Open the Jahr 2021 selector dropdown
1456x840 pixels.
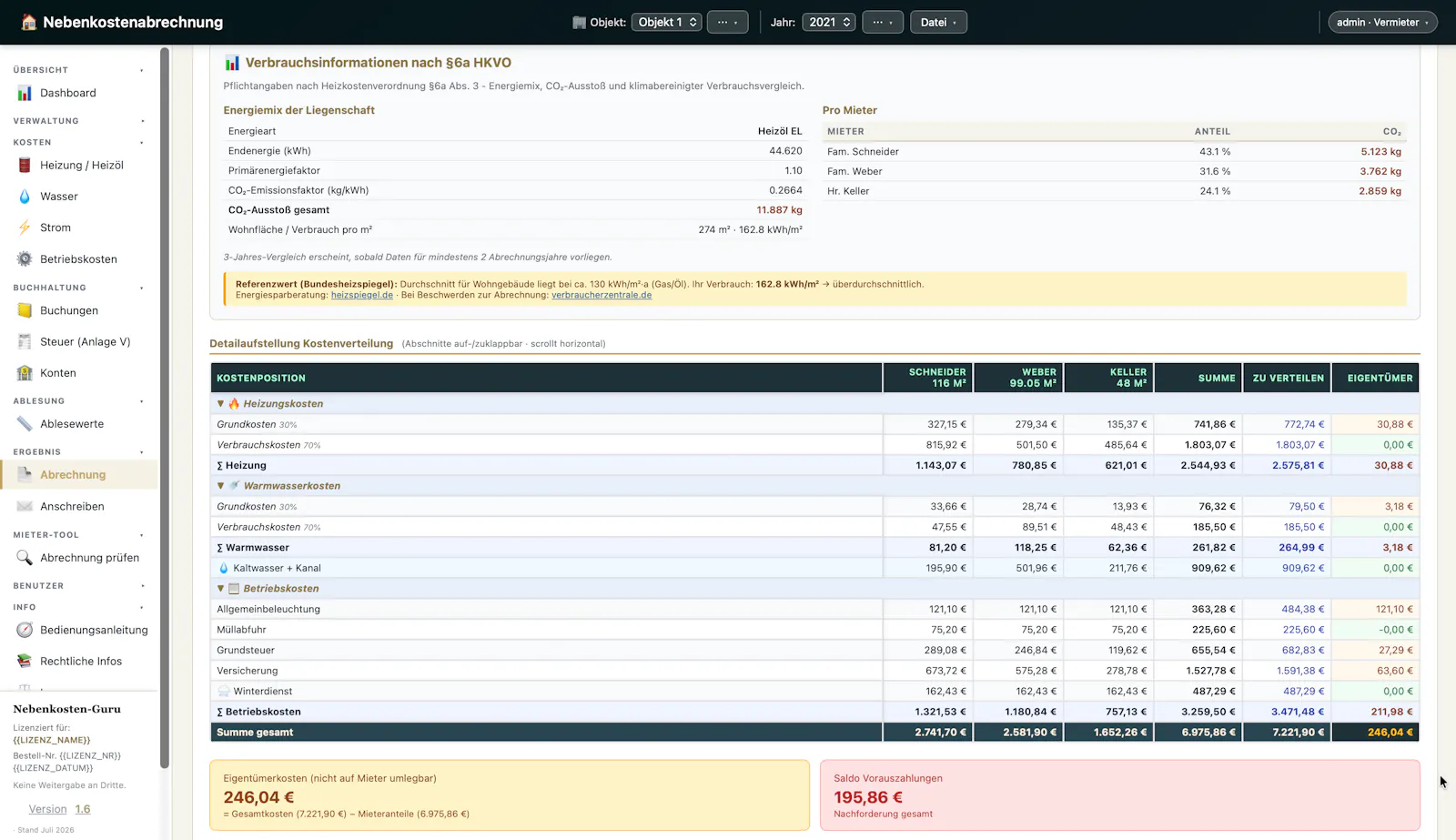coord(828,22)
